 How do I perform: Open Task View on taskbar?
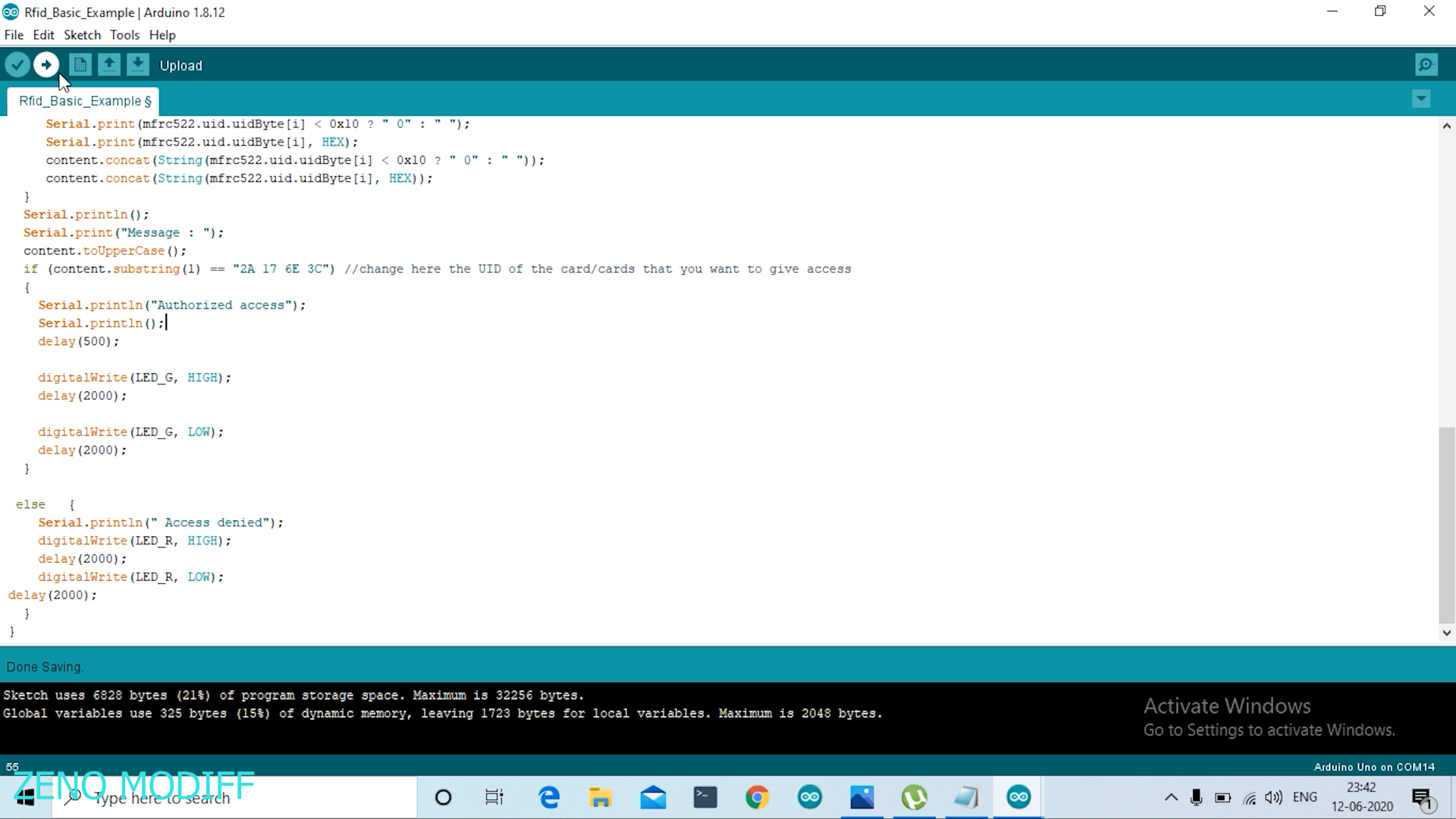(x=494, y=798)
